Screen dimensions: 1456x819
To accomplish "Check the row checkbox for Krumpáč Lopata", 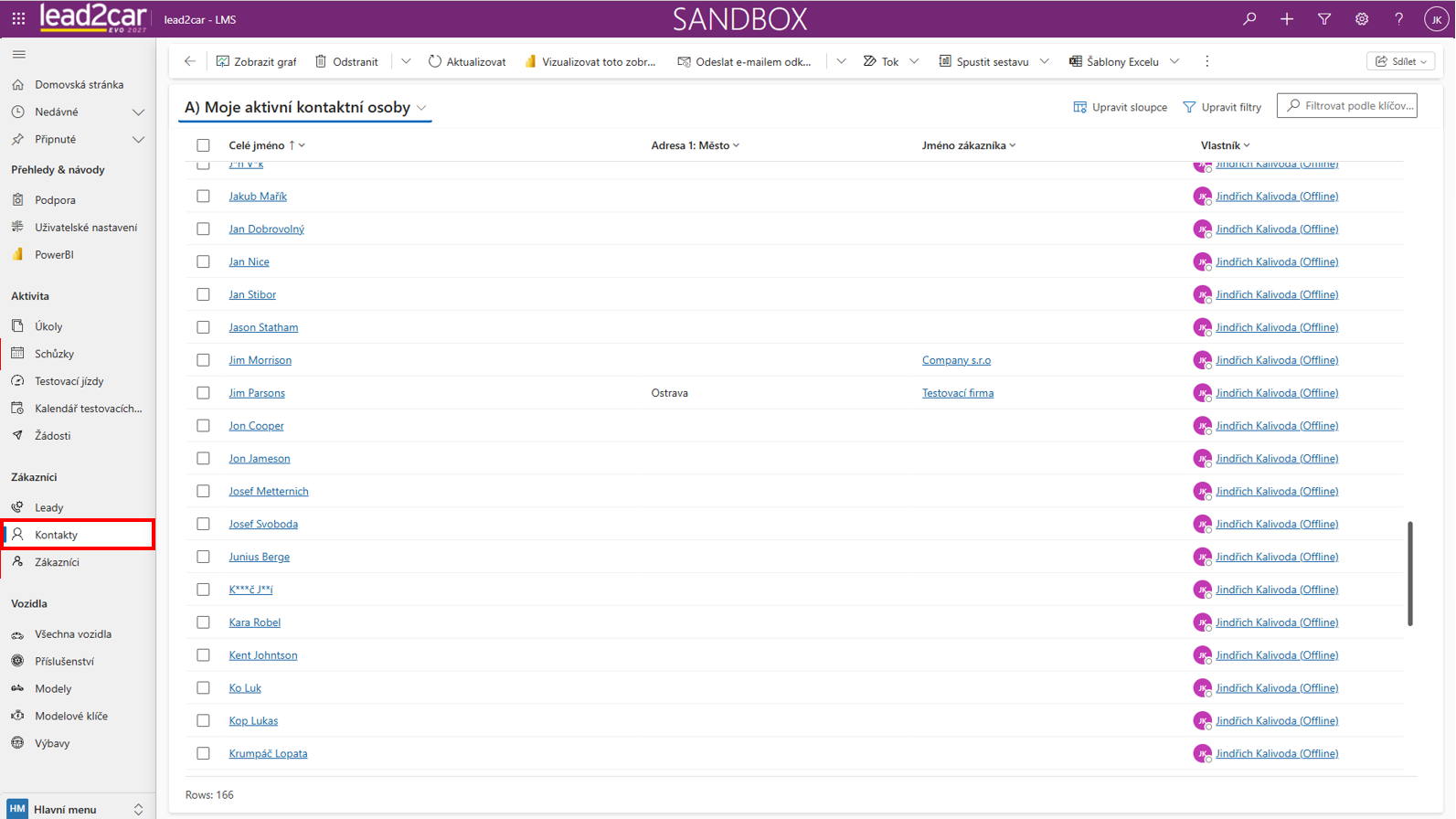I will point(203,753).
